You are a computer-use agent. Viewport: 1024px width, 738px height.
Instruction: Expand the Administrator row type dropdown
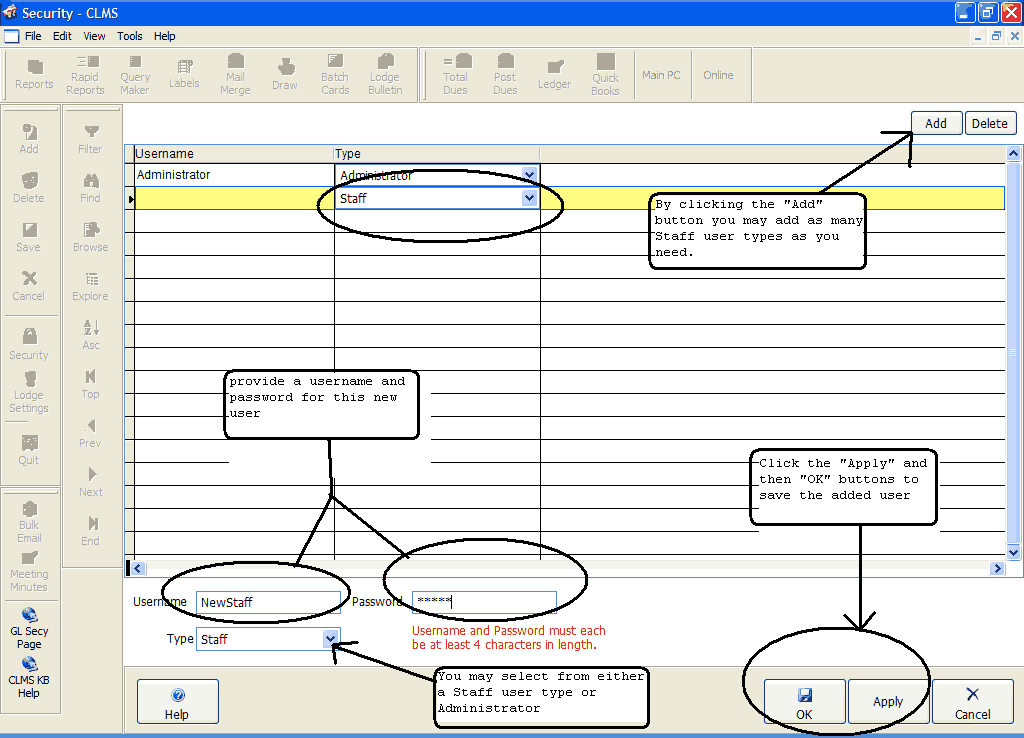pyautogui.click(x=530, y=175)
